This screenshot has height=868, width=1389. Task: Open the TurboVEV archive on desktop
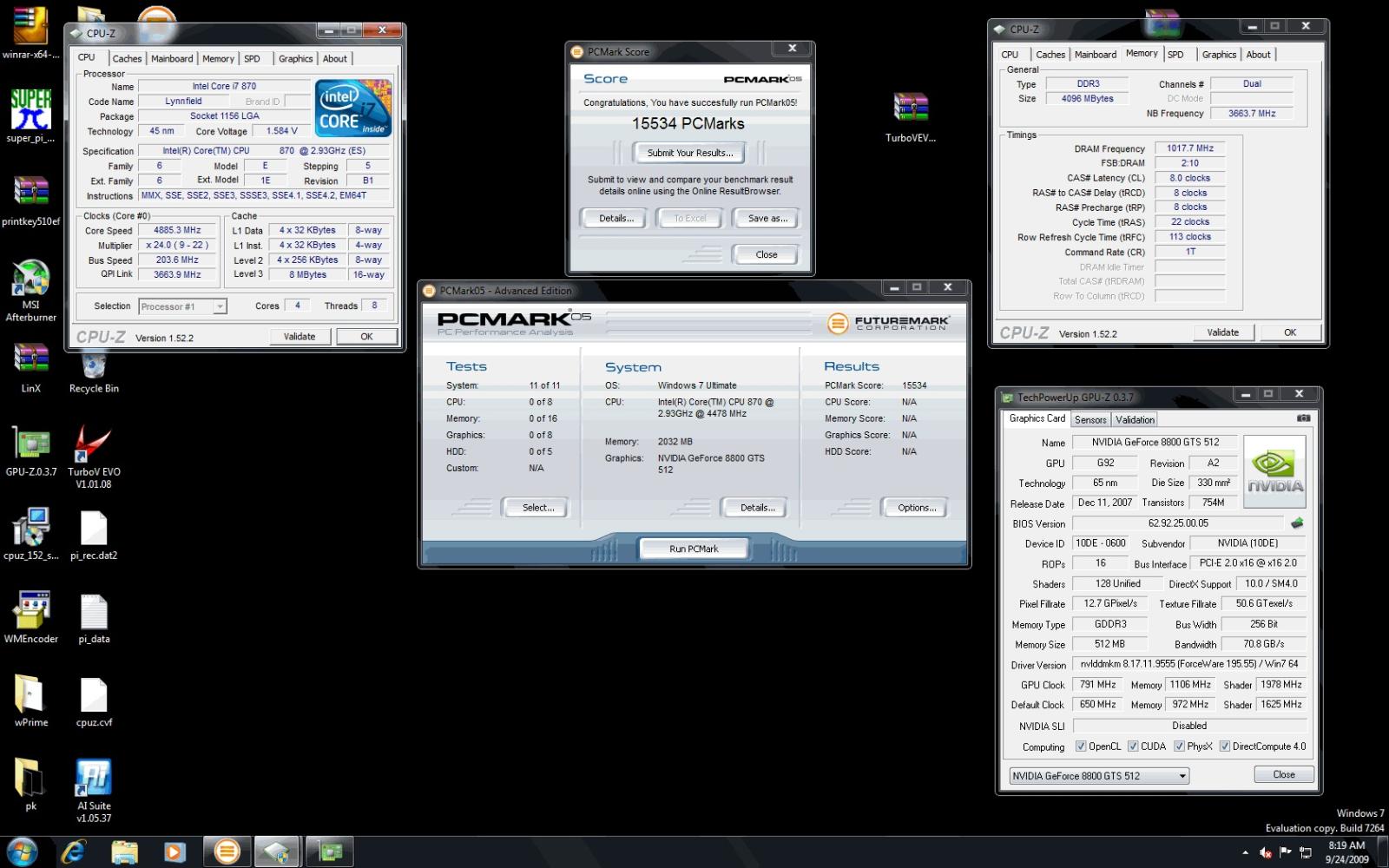tap(911, 117)
